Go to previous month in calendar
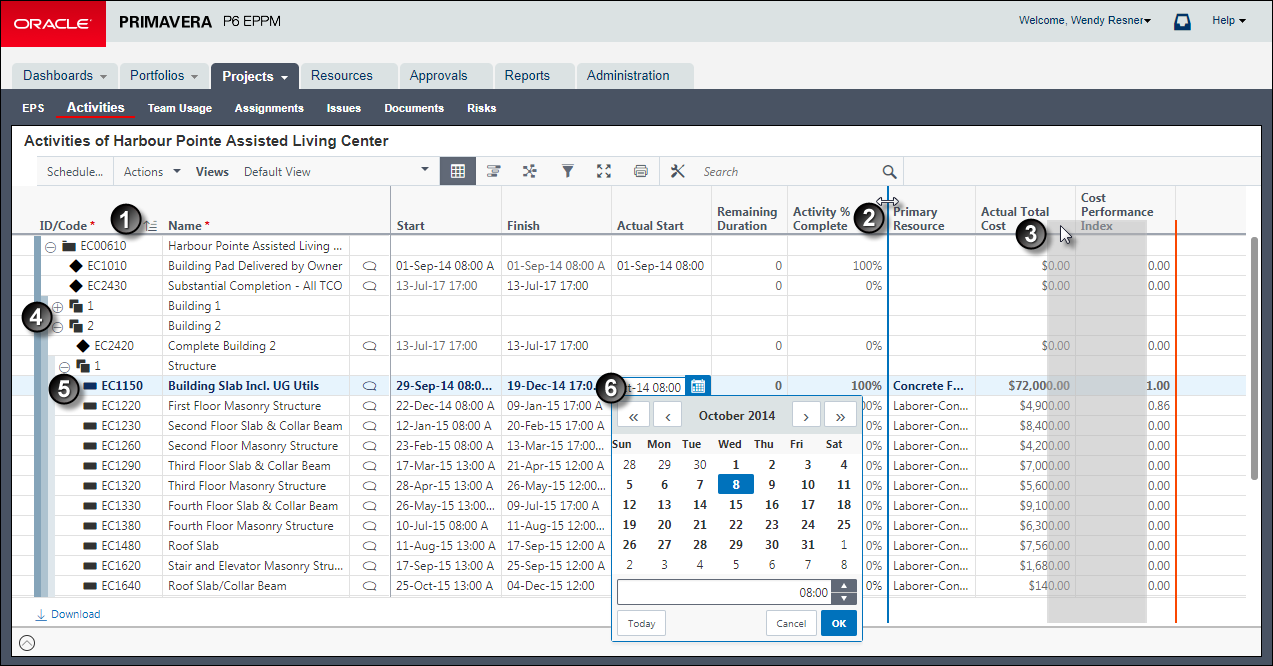Image resolution: width=1273 pixels, height=666 pixels. pyautogui.click(x=667, y=415)
